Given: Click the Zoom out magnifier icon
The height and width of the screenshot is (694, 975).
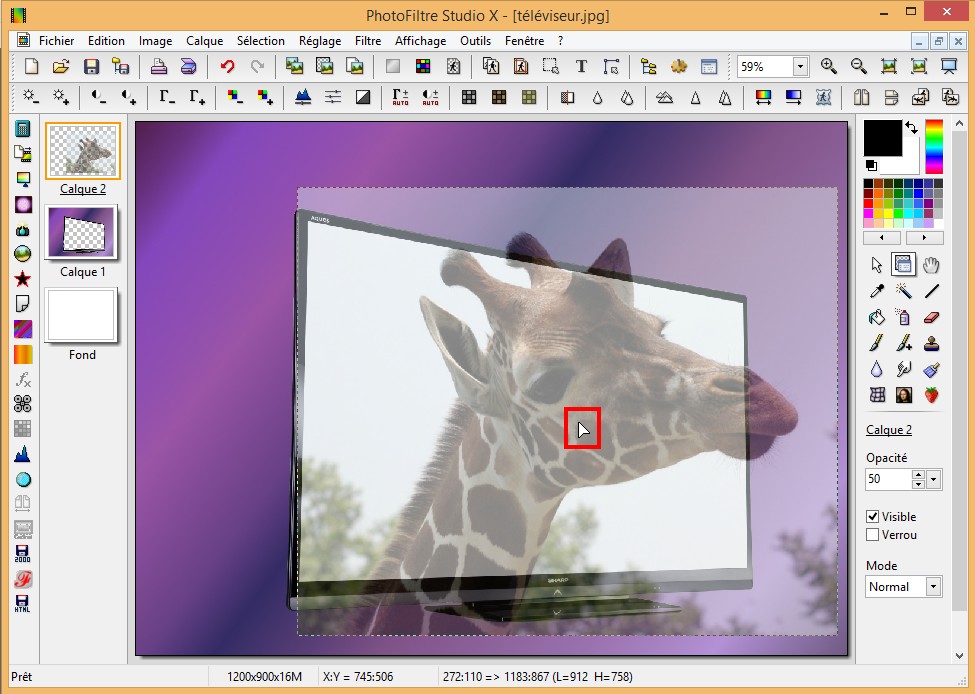Looking at the screenshot, I should pyautogui.click(x=859, y=66).
